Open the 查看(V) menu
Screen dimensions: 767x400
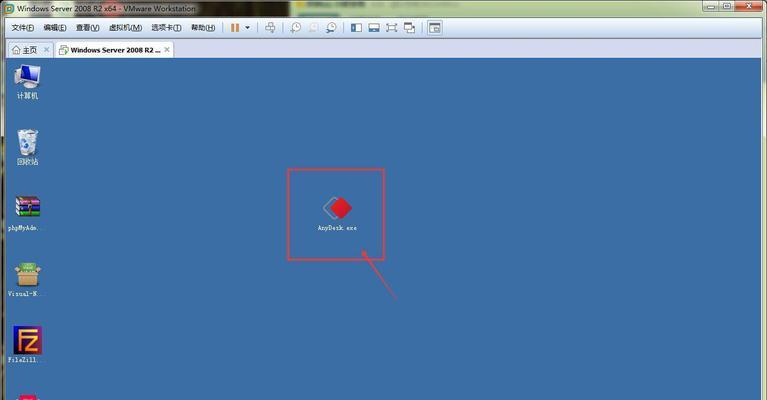[x=89, y=28]
